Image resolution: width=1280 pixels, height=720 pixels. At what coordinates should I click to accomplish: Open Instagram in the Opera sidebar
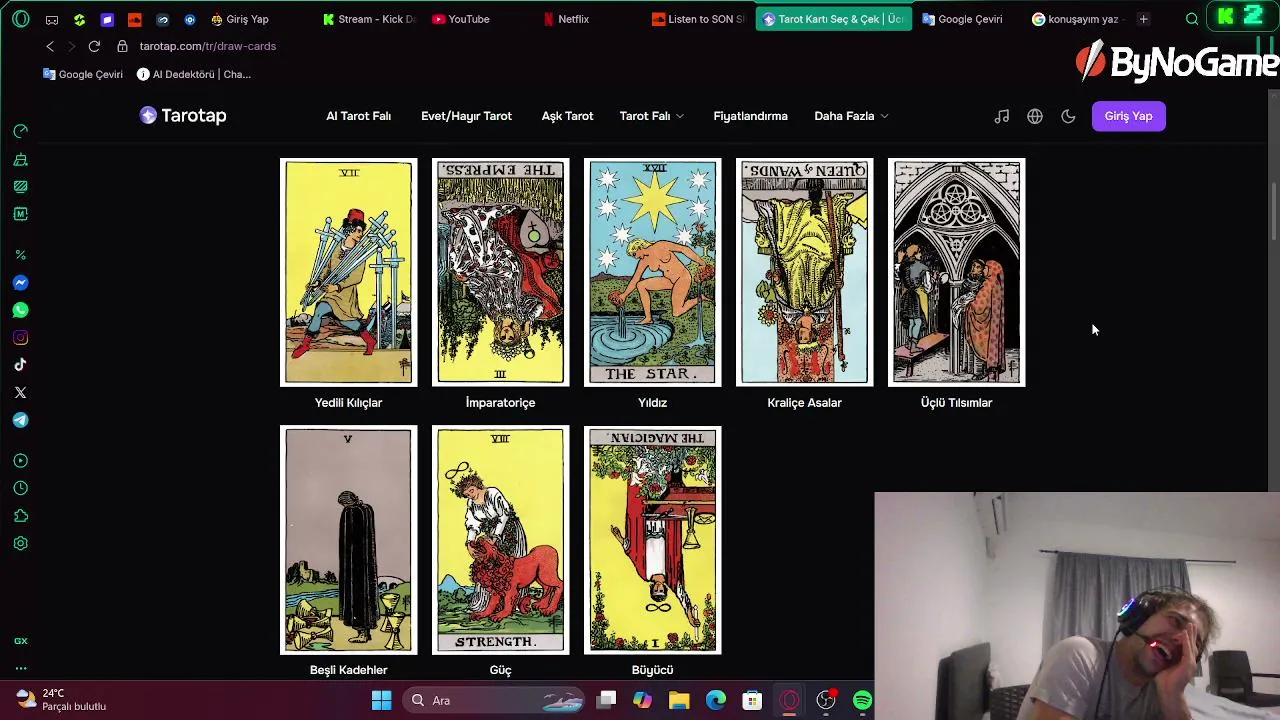[20, 338]
